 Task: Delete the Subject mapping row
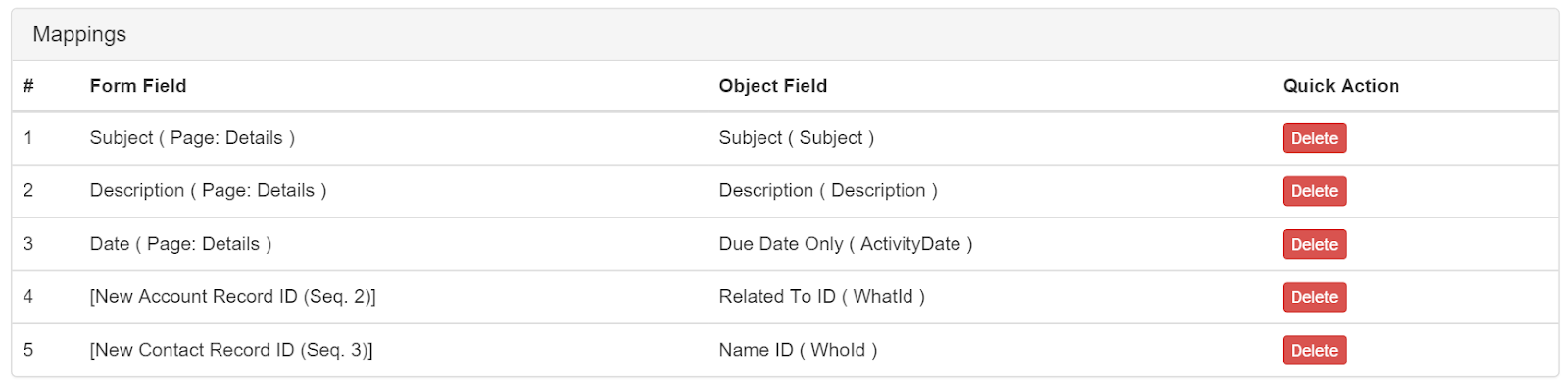1313,138
